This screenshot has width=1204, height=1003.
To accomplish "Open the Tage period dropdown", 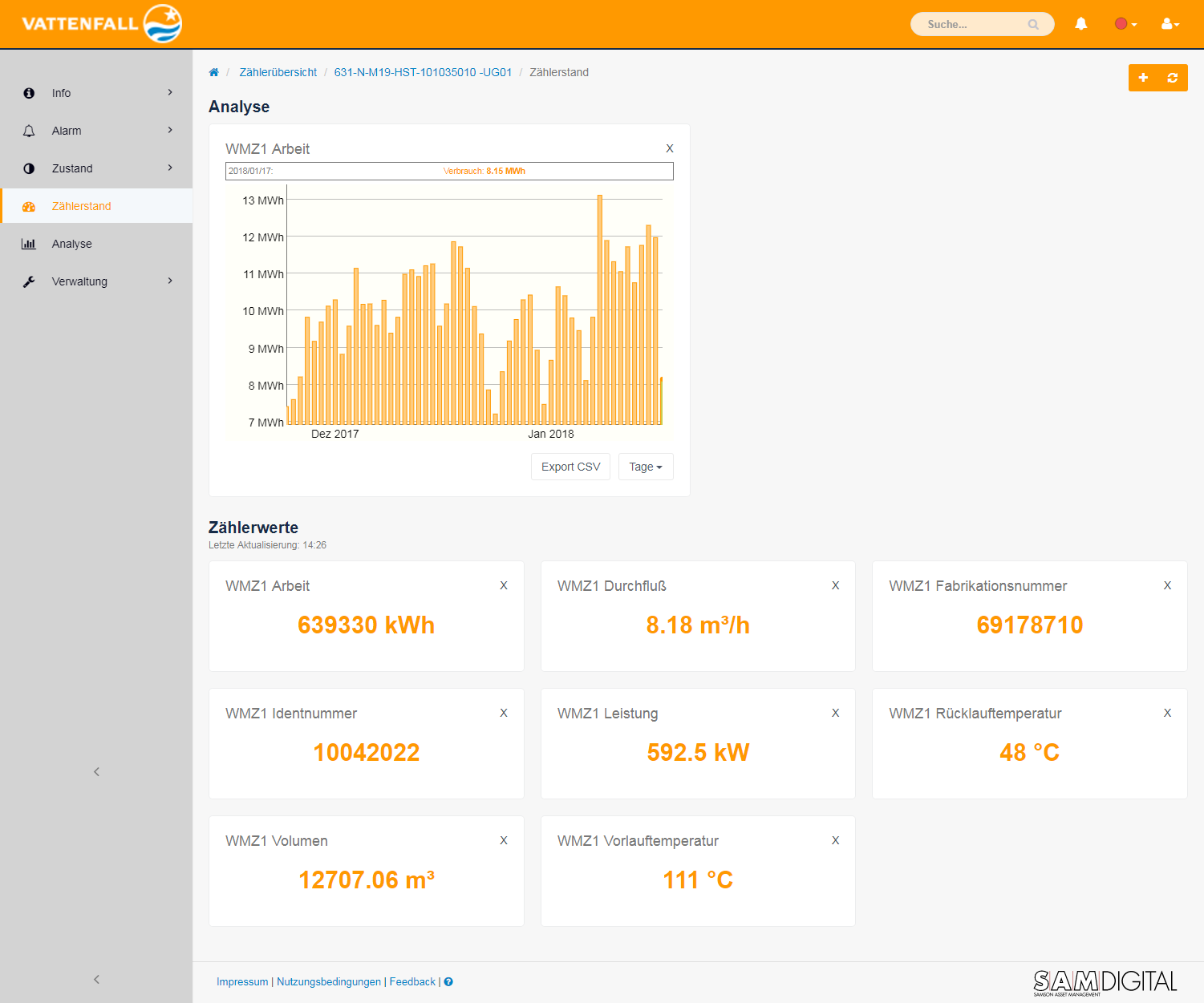I will (x=646, y=467).
